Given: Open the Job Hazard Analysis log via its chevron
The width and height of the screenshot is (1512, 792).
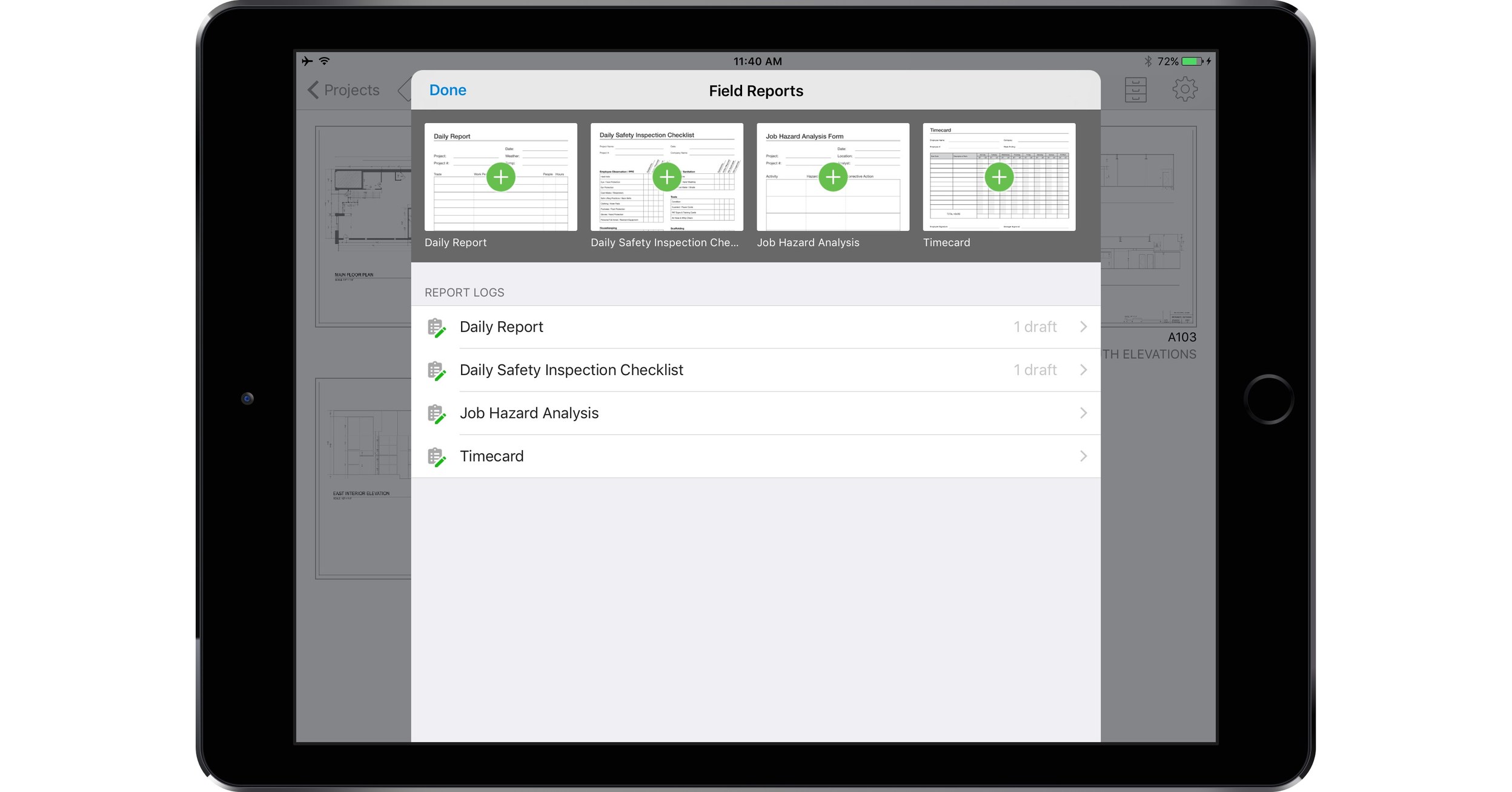Looking at the screenshot, I should point(1084,413).
